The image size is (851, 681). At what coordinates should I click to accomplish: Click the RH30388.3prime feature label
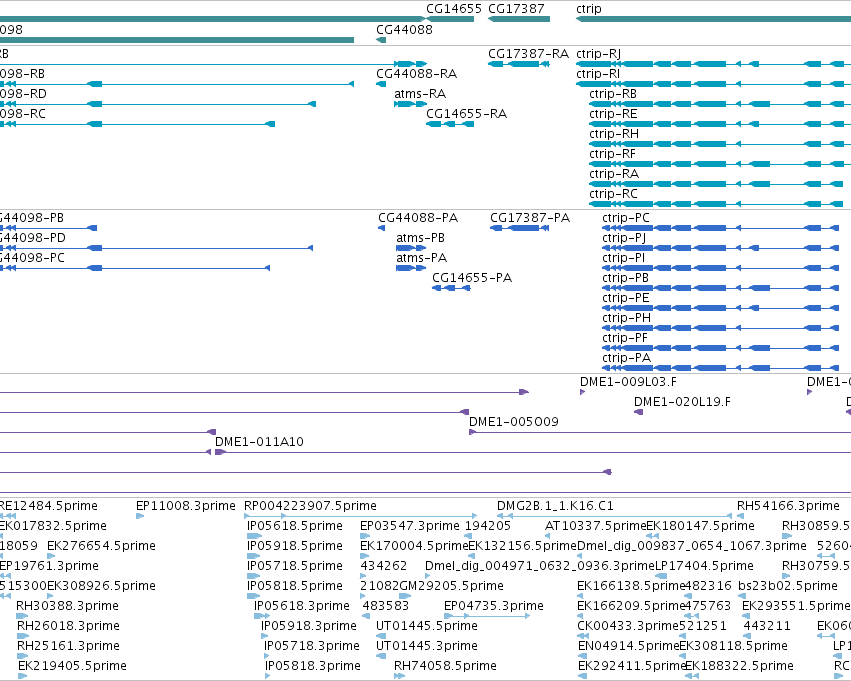[67, 607]
